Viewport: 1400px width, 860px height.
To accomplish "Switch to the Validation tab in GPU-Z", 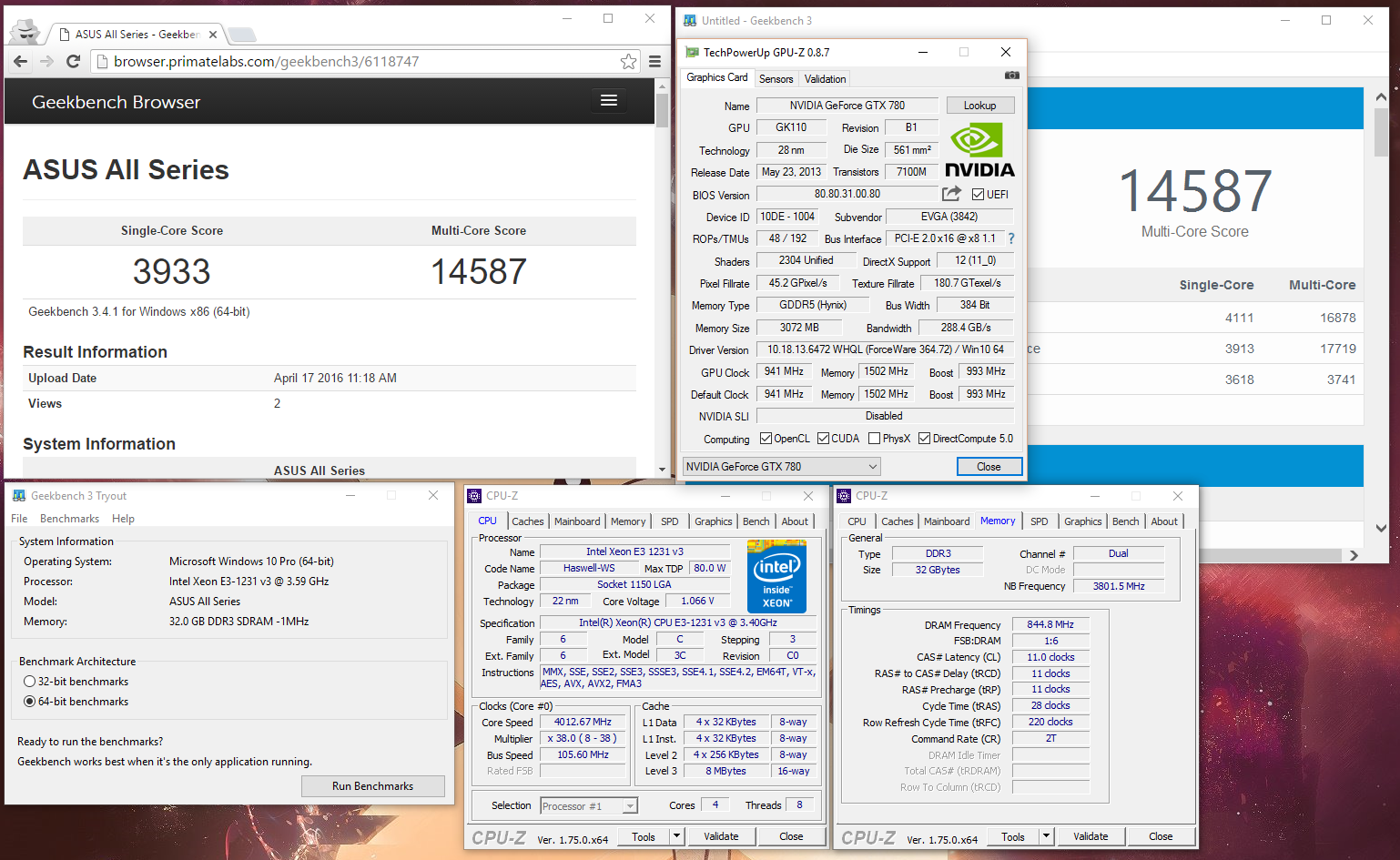I will [825, 79].
